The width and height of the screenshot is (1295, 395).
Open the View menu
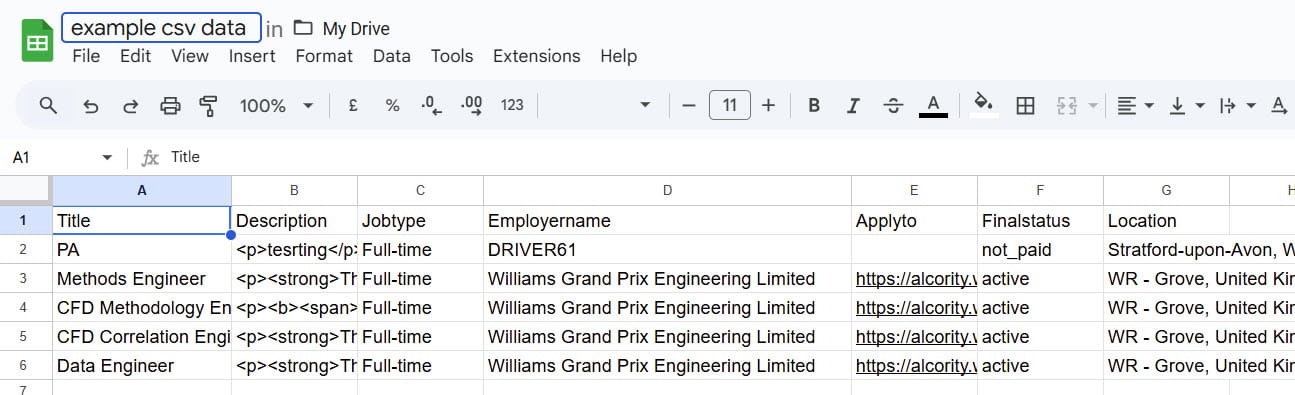190,56
